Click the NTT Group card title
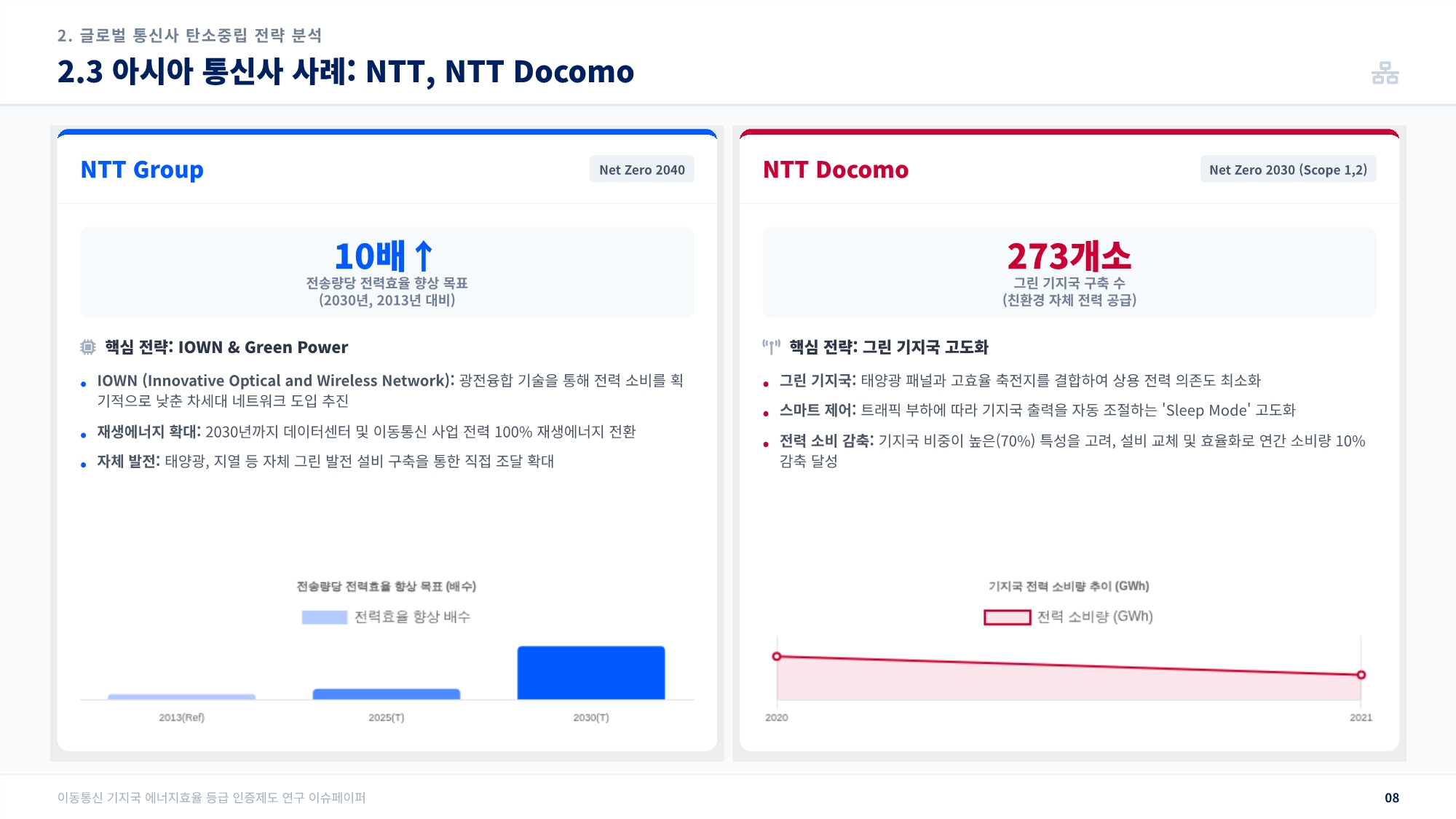Image resolution: width=1456 pixels, height=819 pixels. coord(142,170)
